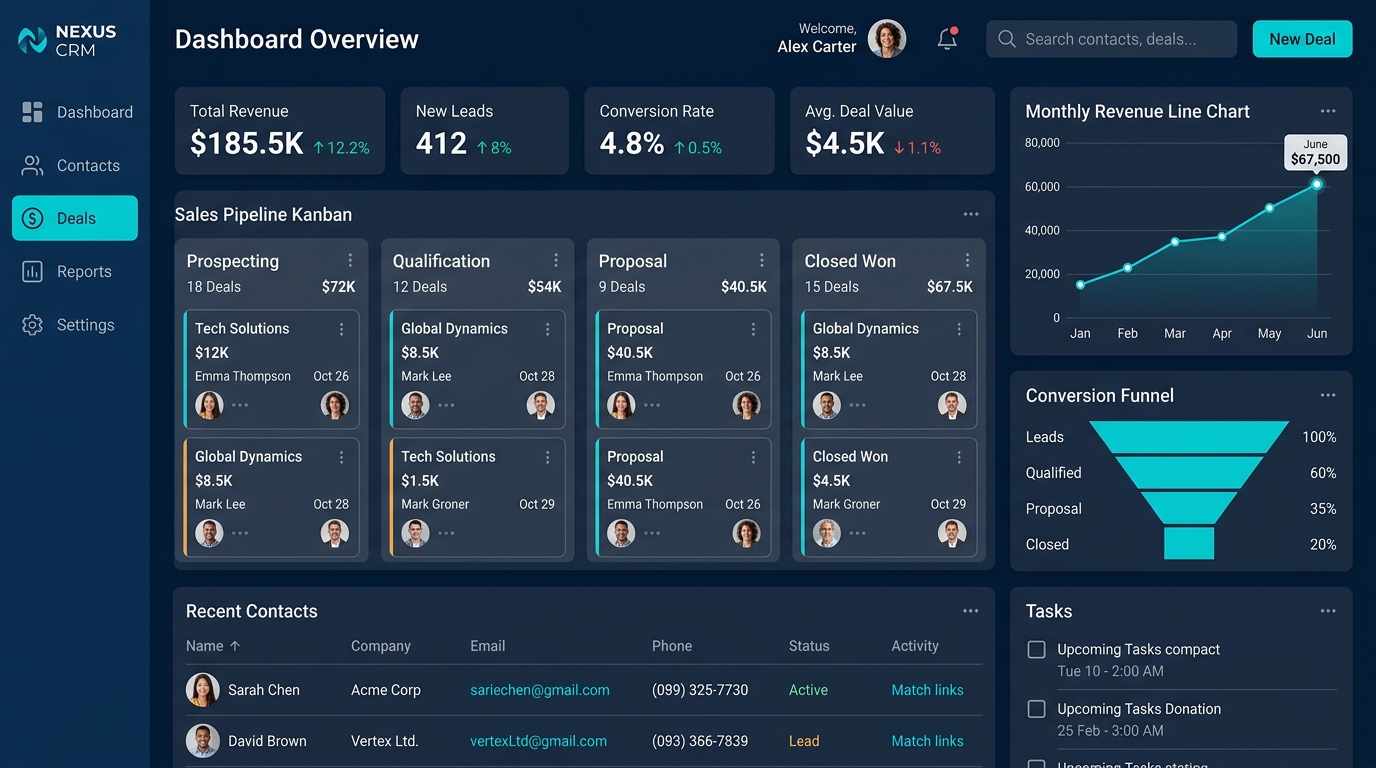
Task: Click the vertexLtd@gmail.com email link
Action: (538, 741)
